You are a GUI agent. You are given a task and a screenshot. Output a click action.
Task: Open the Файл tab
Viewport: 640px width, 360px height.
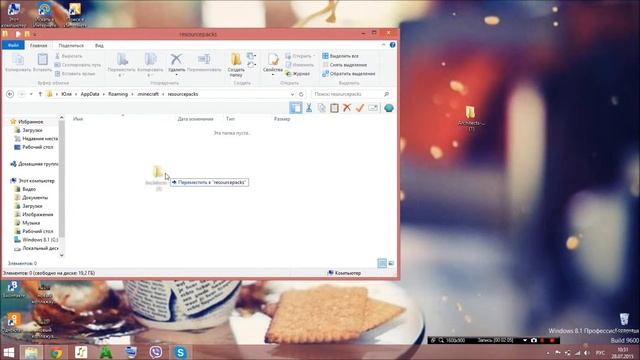point(13,45)
